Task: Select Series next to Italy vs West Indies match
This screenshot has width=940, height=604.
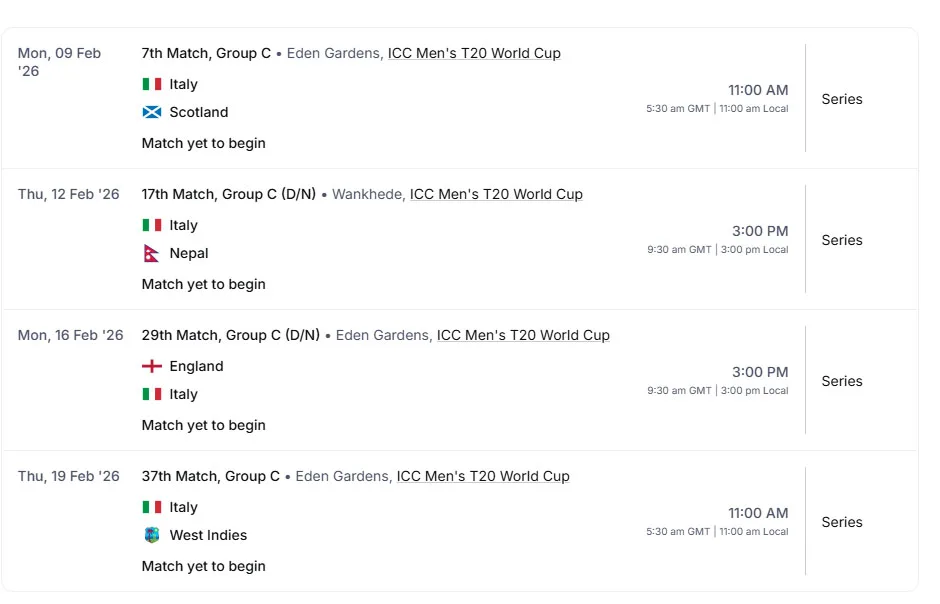Action: coord(842,523)
